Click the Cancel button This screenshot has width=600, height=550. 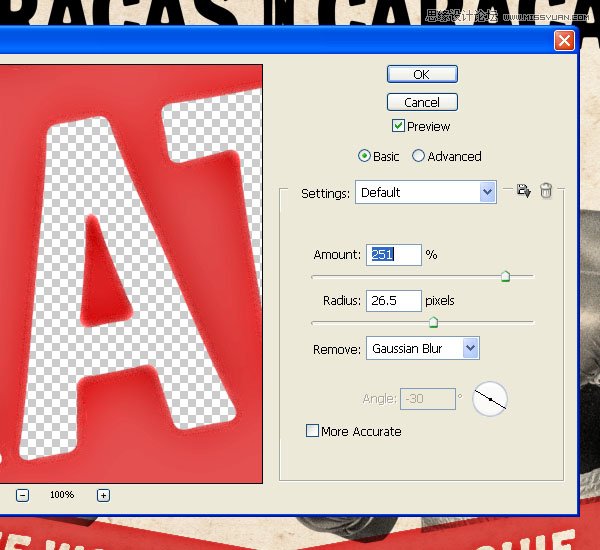422,102
